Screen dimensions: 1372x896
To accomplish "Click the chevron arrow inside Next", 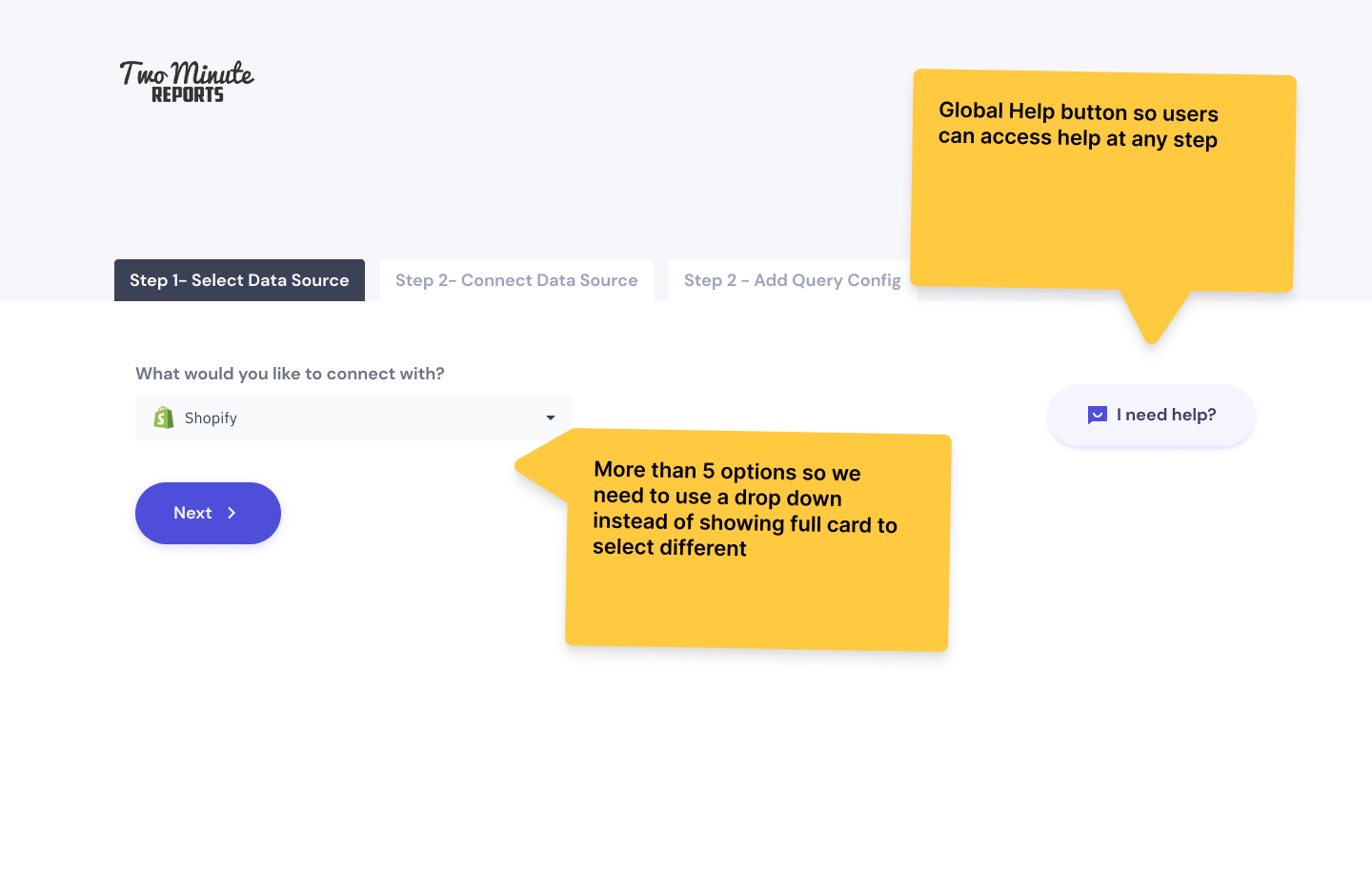I will (232, 513).
